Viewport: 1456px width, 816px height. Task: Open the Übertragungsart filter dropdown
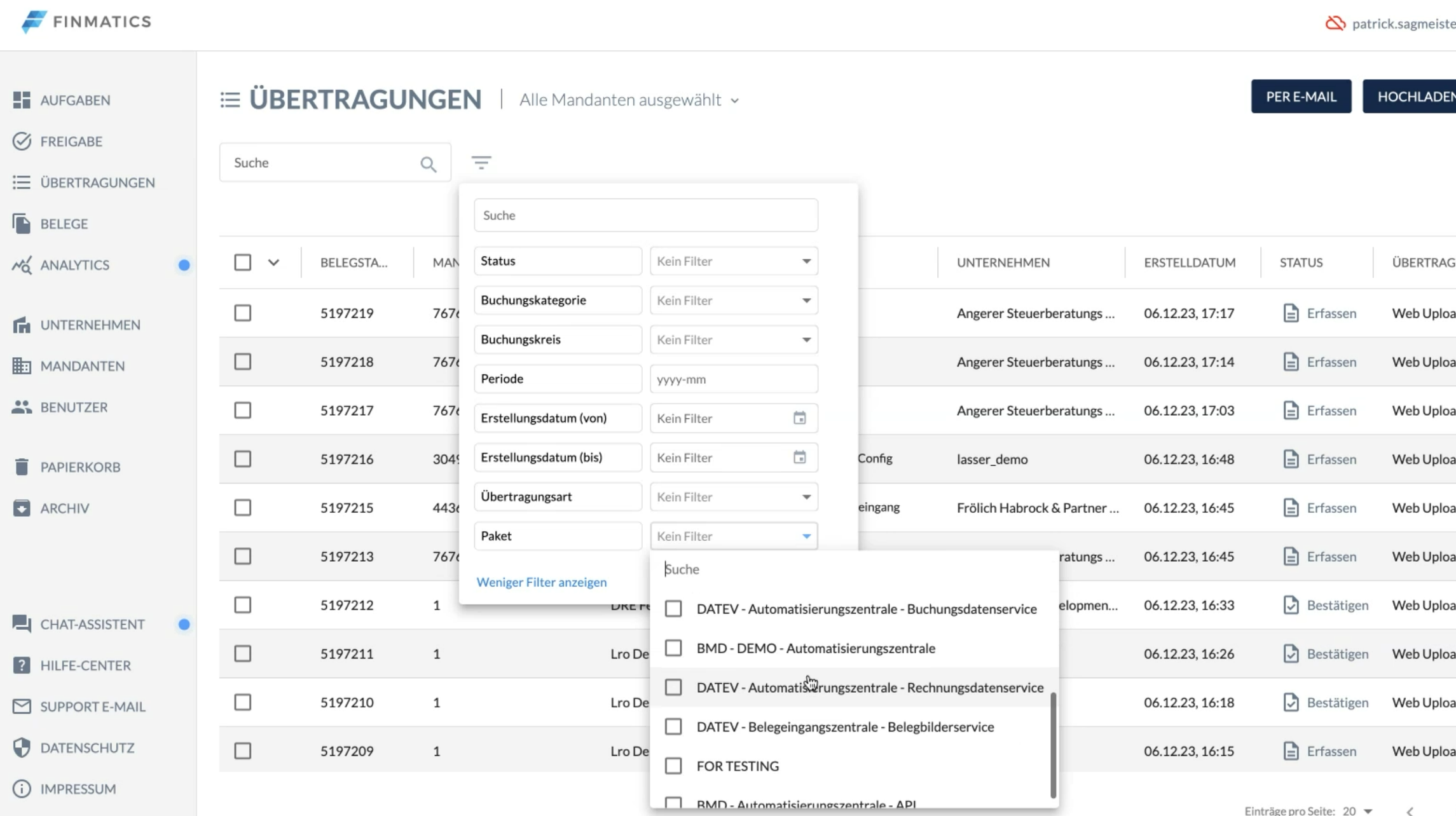point(734,497)
